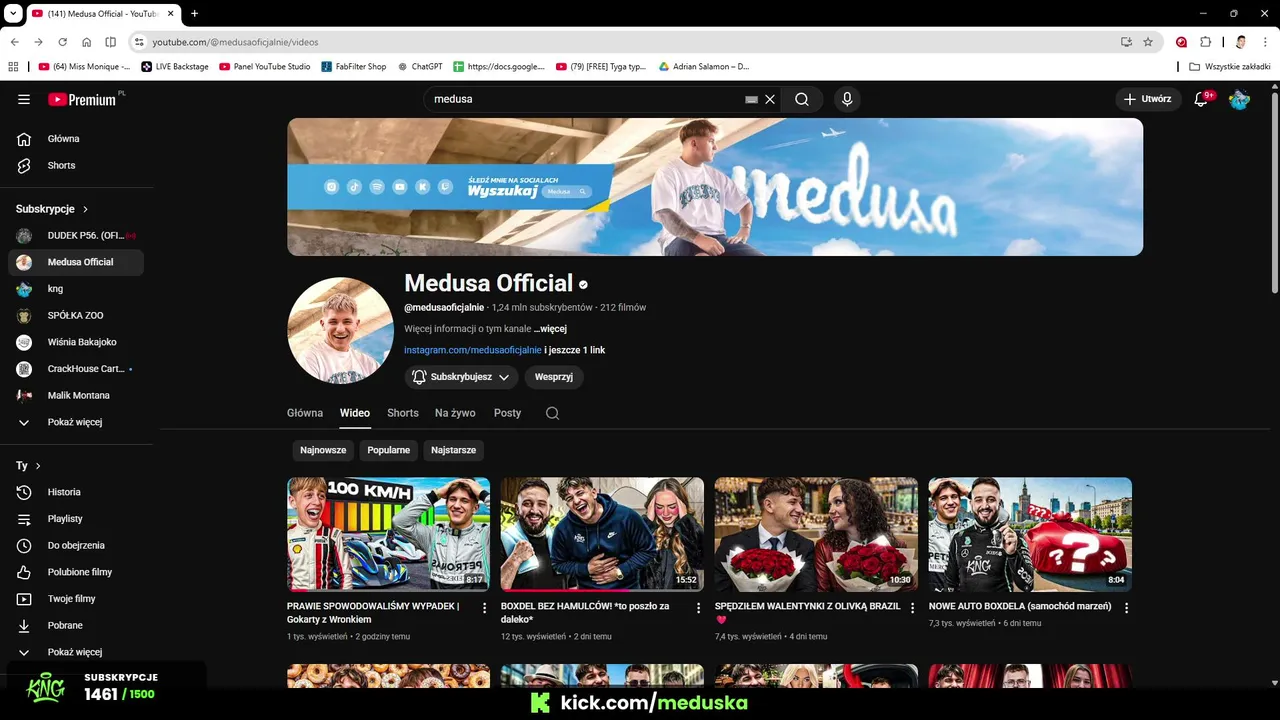This screenshot has height=720, width=1280.
Task: Click the browser address bar URL
Action: click(x=235, y=42)
